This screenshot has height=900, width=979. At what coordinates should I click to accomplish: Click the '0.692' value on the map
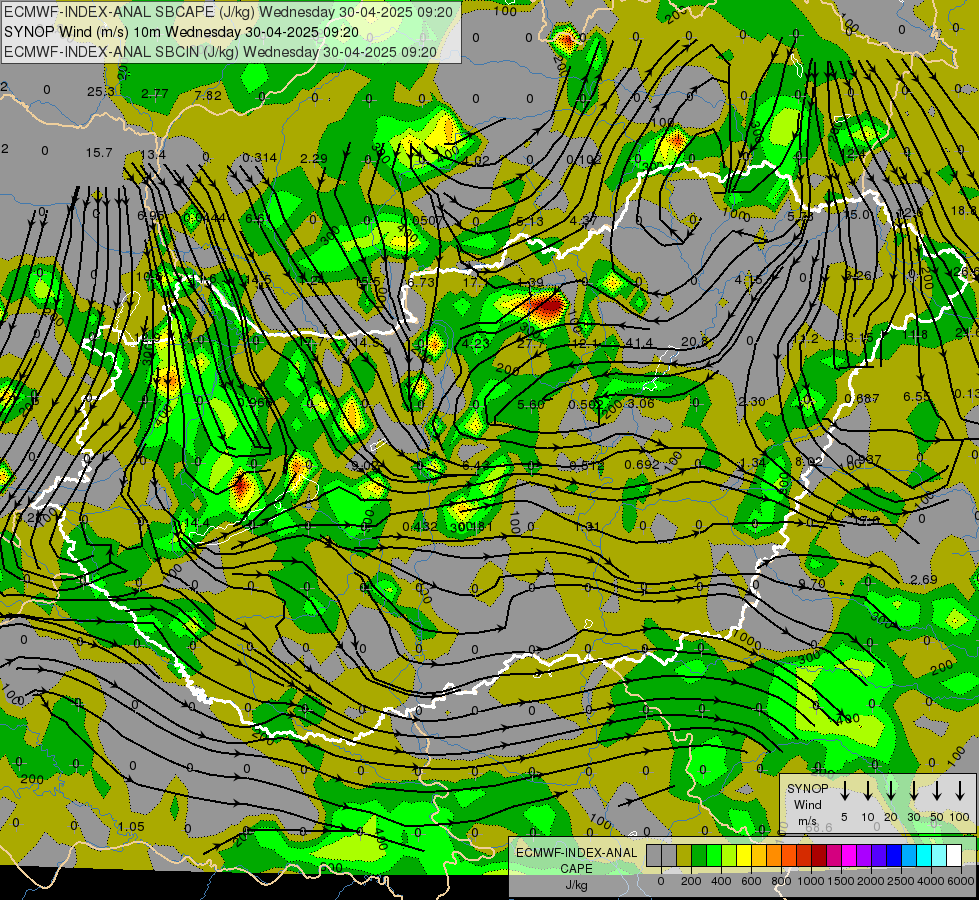[642, 464]
